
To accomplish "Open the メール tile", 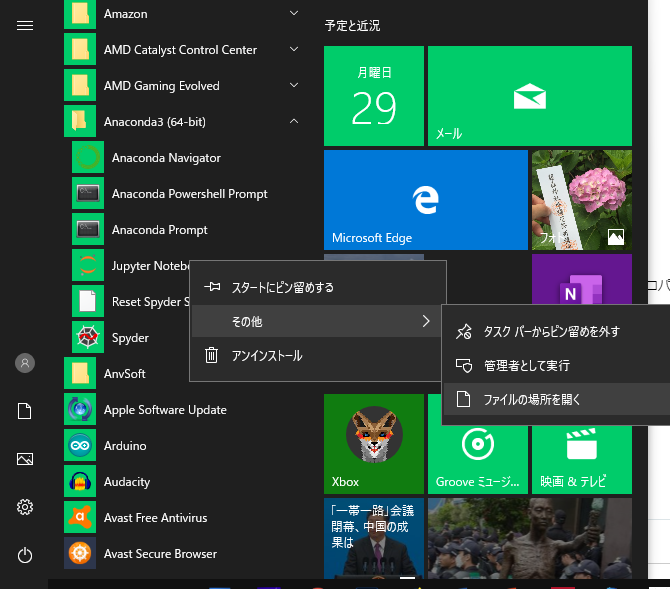I will (530, 96).
